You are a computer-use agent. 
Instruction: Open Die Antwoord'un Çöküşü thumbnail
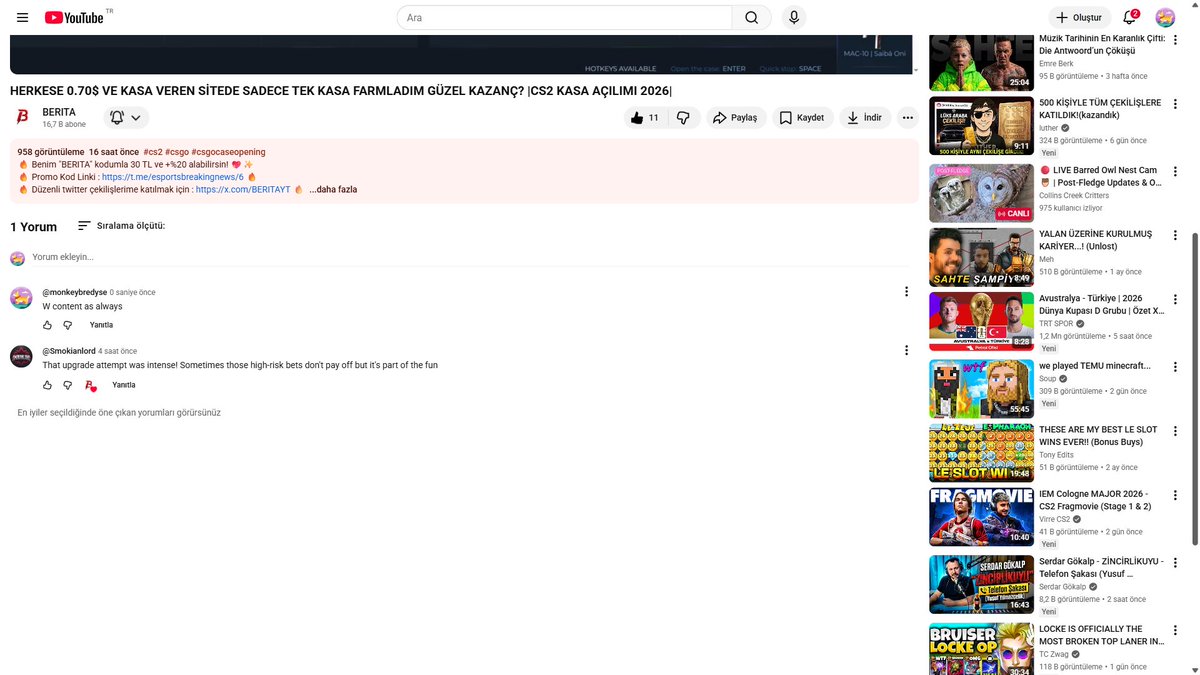click(x=981, y=62)
